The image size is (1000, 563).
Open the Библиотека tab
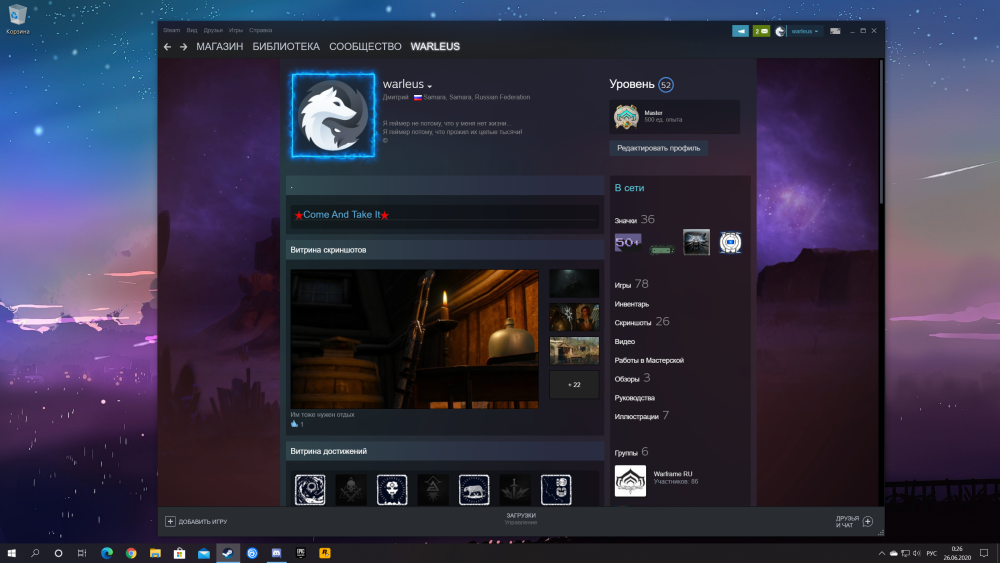pyautogui.click(x=286, y=47)
